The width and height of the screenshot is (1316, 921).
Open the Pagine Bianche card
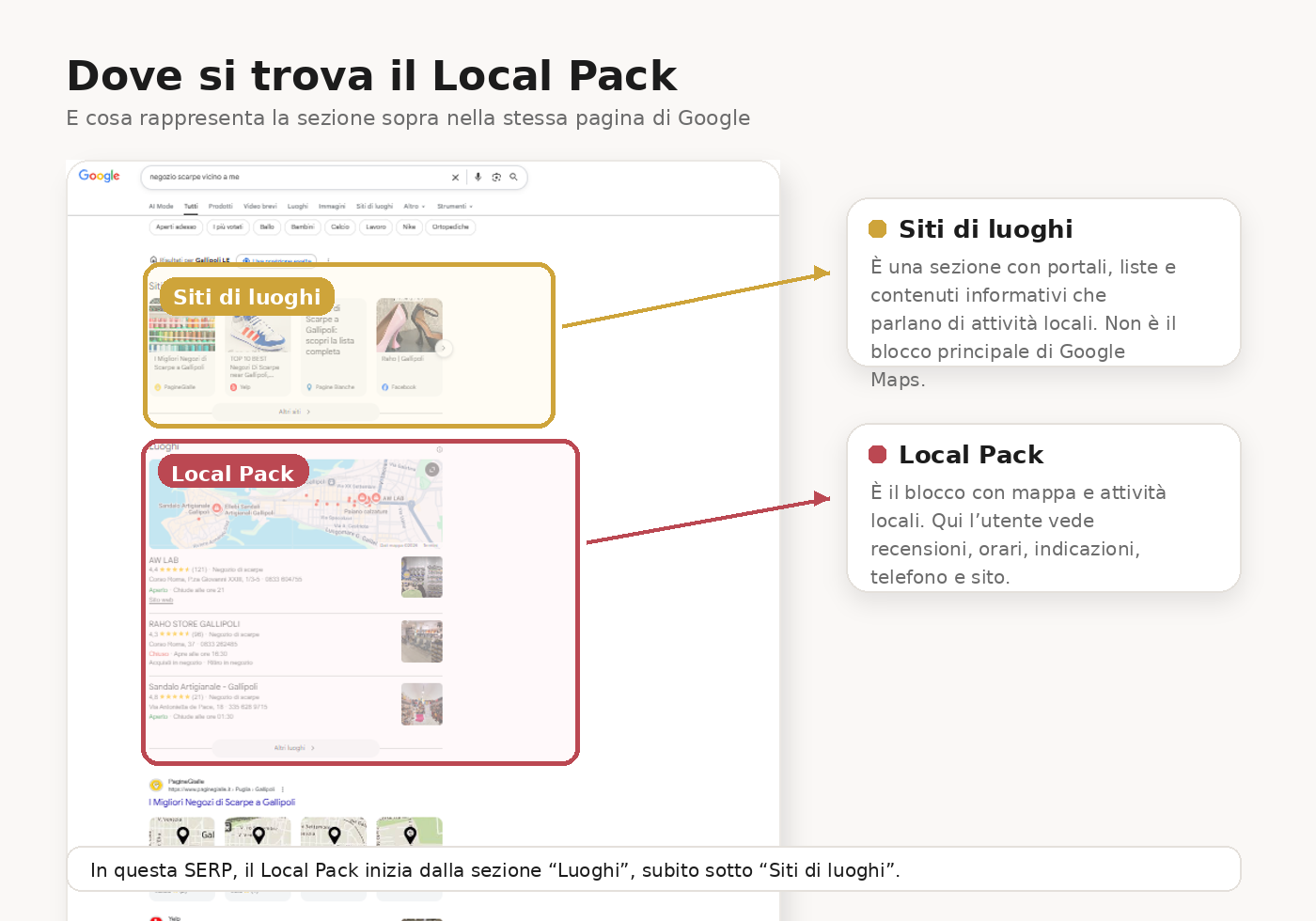(x=334, y=347)
